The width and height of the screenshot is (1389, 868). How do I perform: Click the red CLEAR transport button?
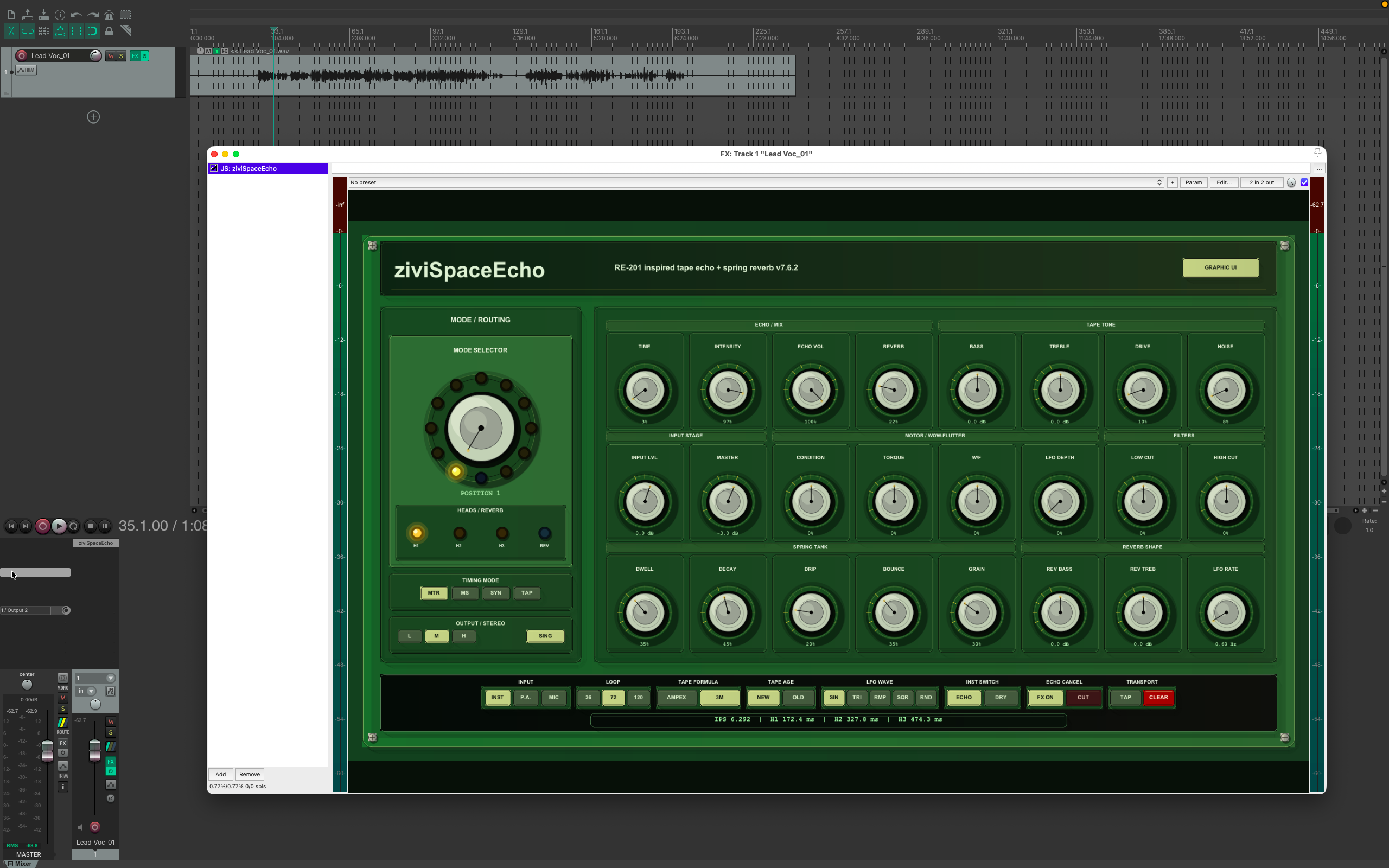[1158, 698]
